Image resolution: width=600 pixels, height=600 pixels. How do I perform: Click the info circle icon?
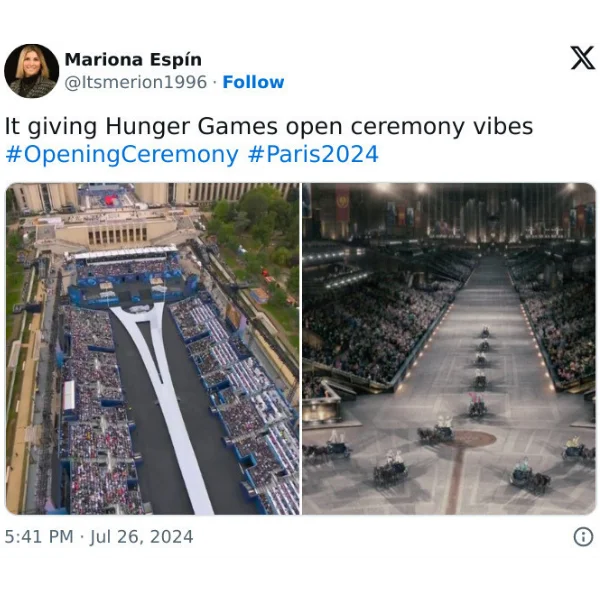pos(583,536)
